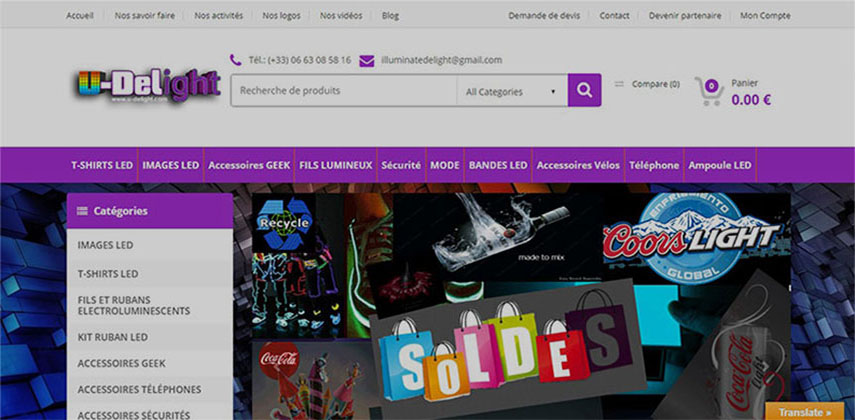
Task: Go to Accueil page
Action: tap(80, 16)
